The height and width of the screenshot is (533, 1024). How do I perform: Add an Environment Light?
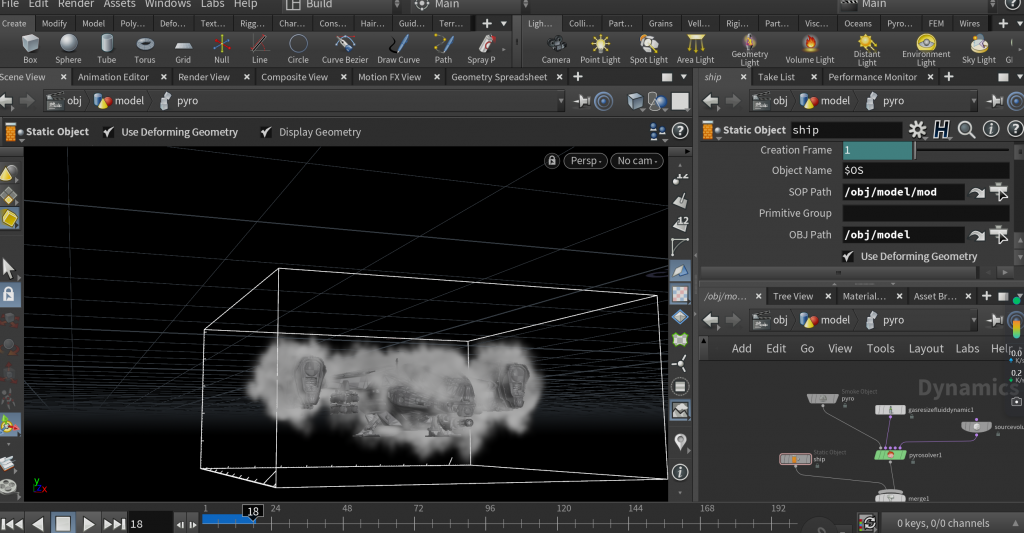pyautogui.click(x=926, y=50)
